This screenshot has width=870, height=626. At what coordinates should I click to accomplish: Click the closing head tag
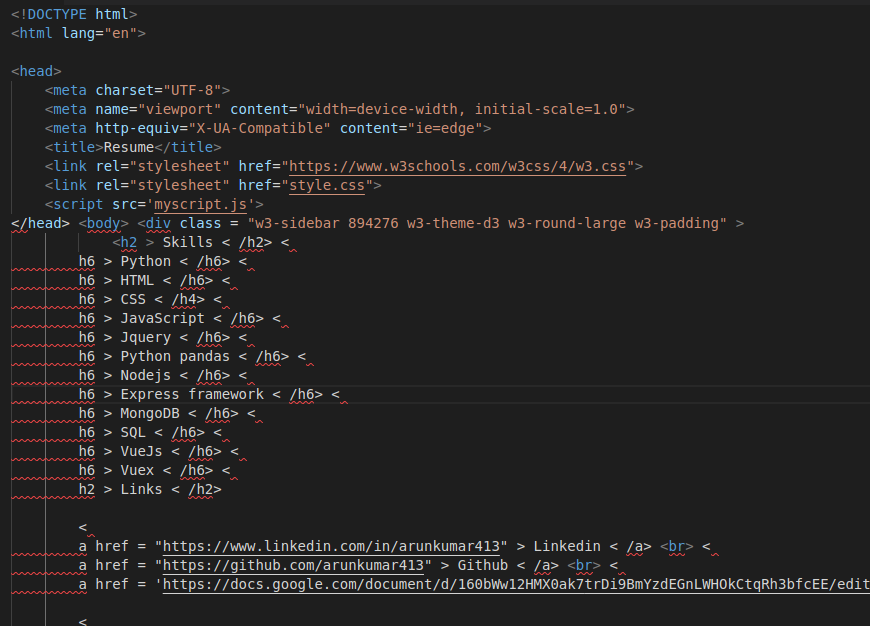click(x=41, y=223)
